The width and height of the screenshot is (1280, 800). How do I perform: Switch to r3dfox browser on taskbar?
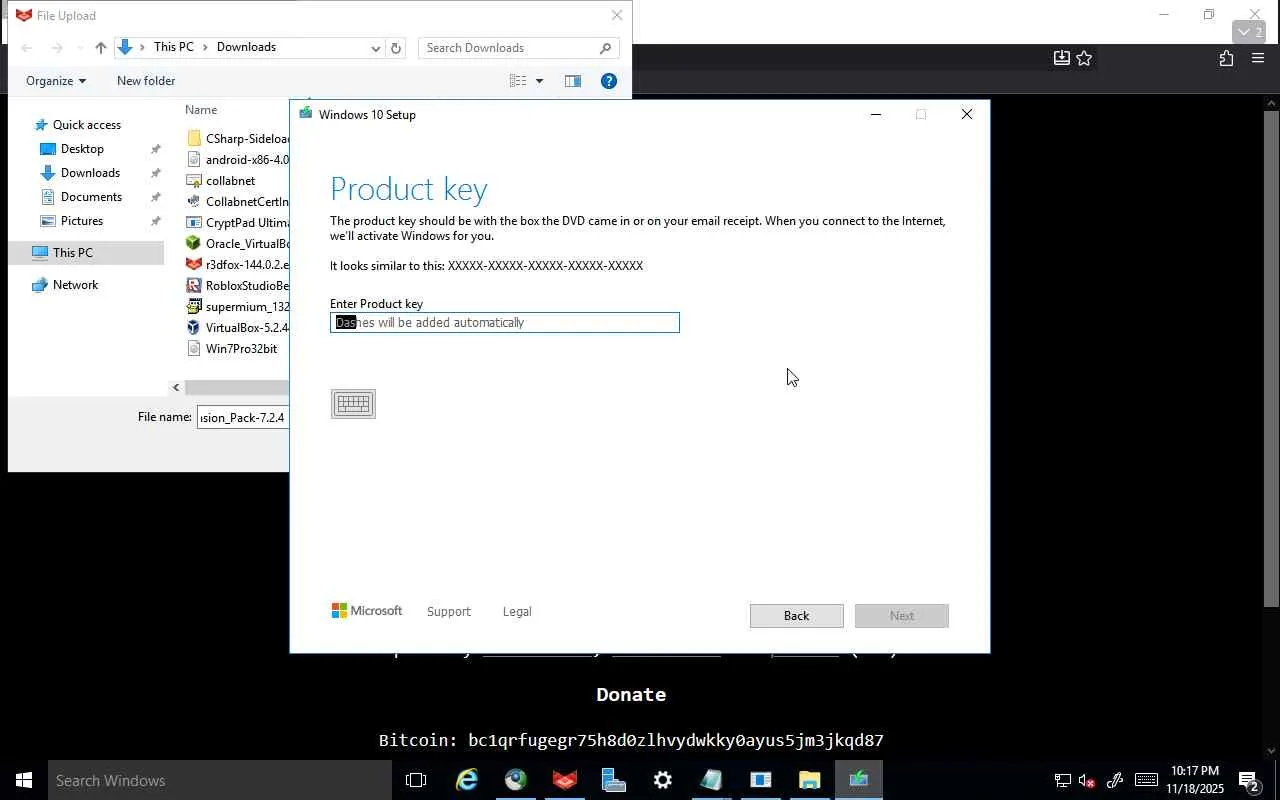(x=564, y=780)
